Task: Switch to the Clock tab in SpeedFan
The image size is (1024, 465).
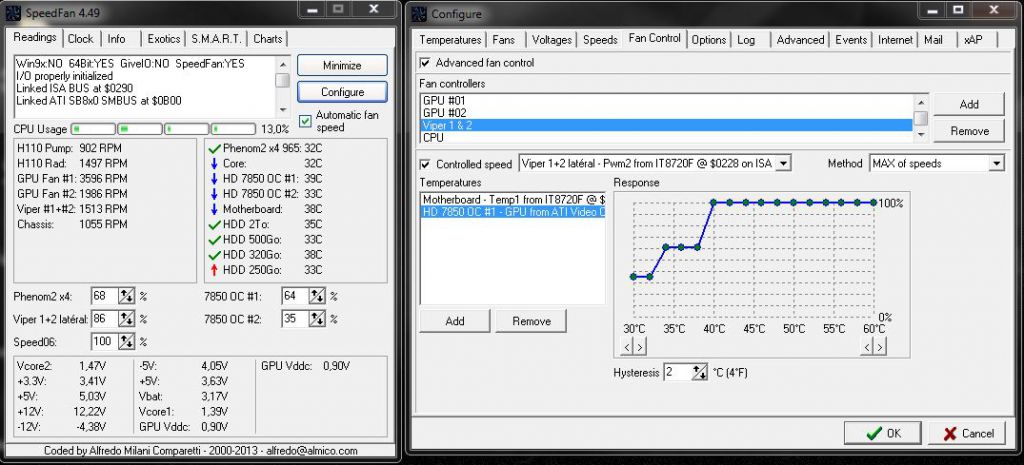Action: tap(80, 39)
